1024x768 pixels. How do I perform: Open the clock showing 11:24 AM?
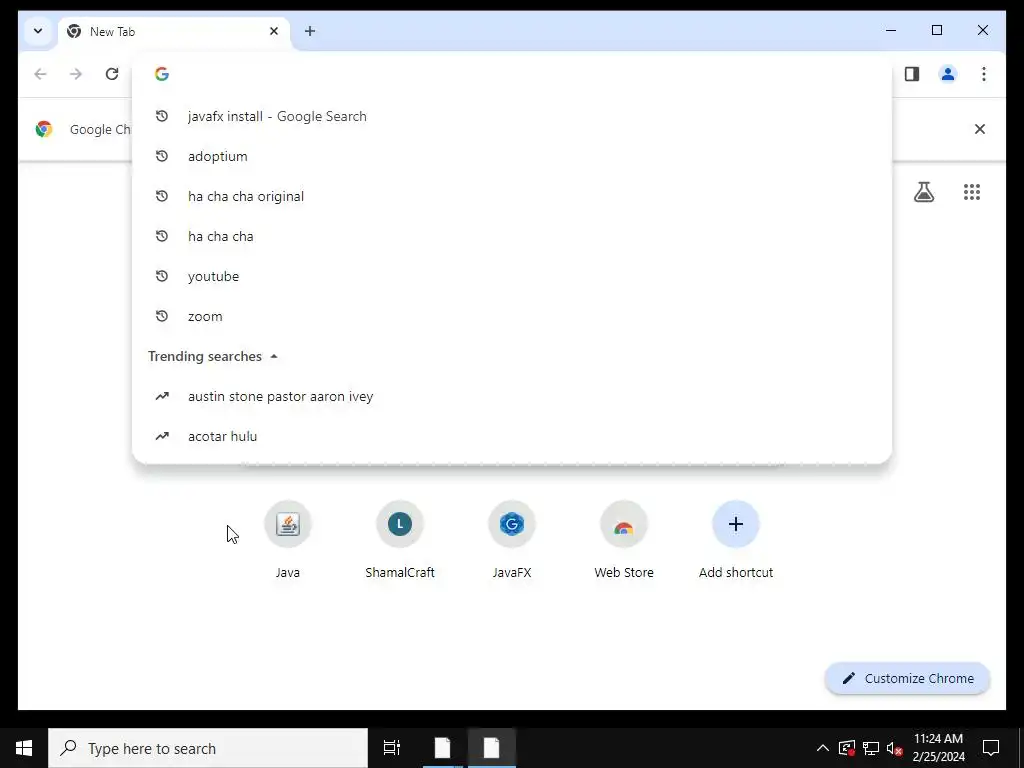tap(938, 748)
